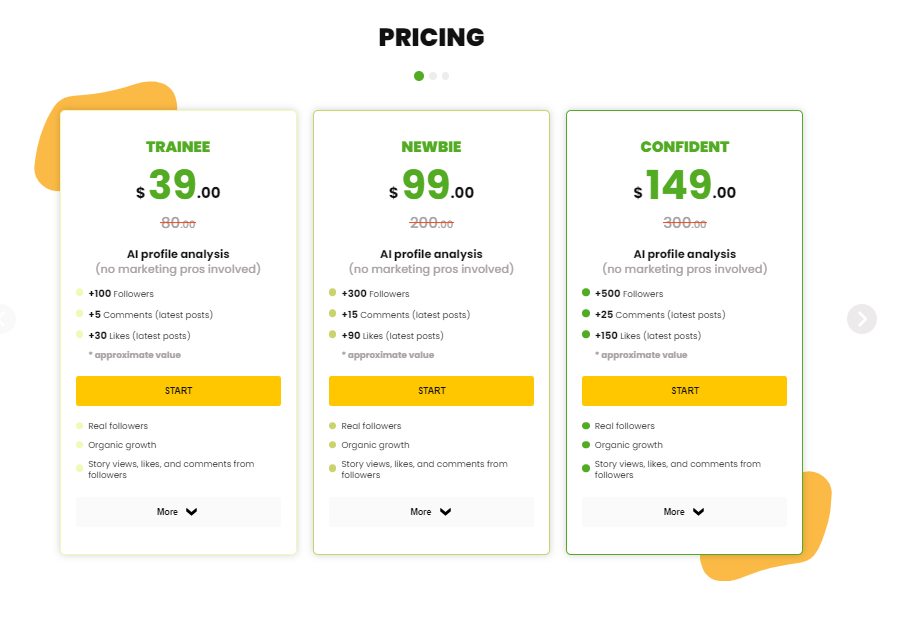Click chevron icon in Confident More button

coord(698,512)
